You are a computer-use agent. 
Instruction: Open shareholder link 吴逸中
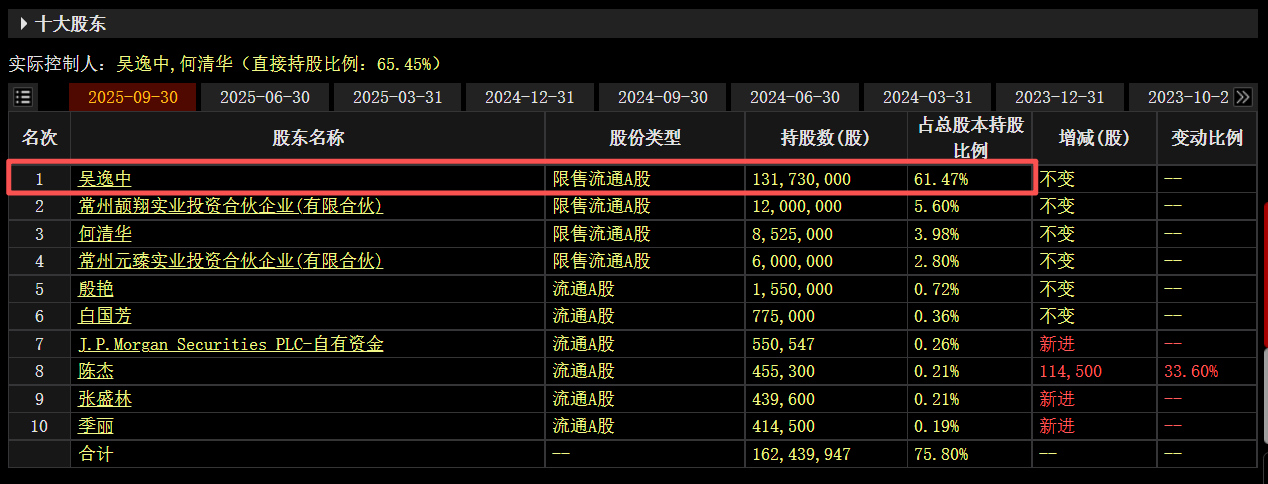[x=105, y=179]
